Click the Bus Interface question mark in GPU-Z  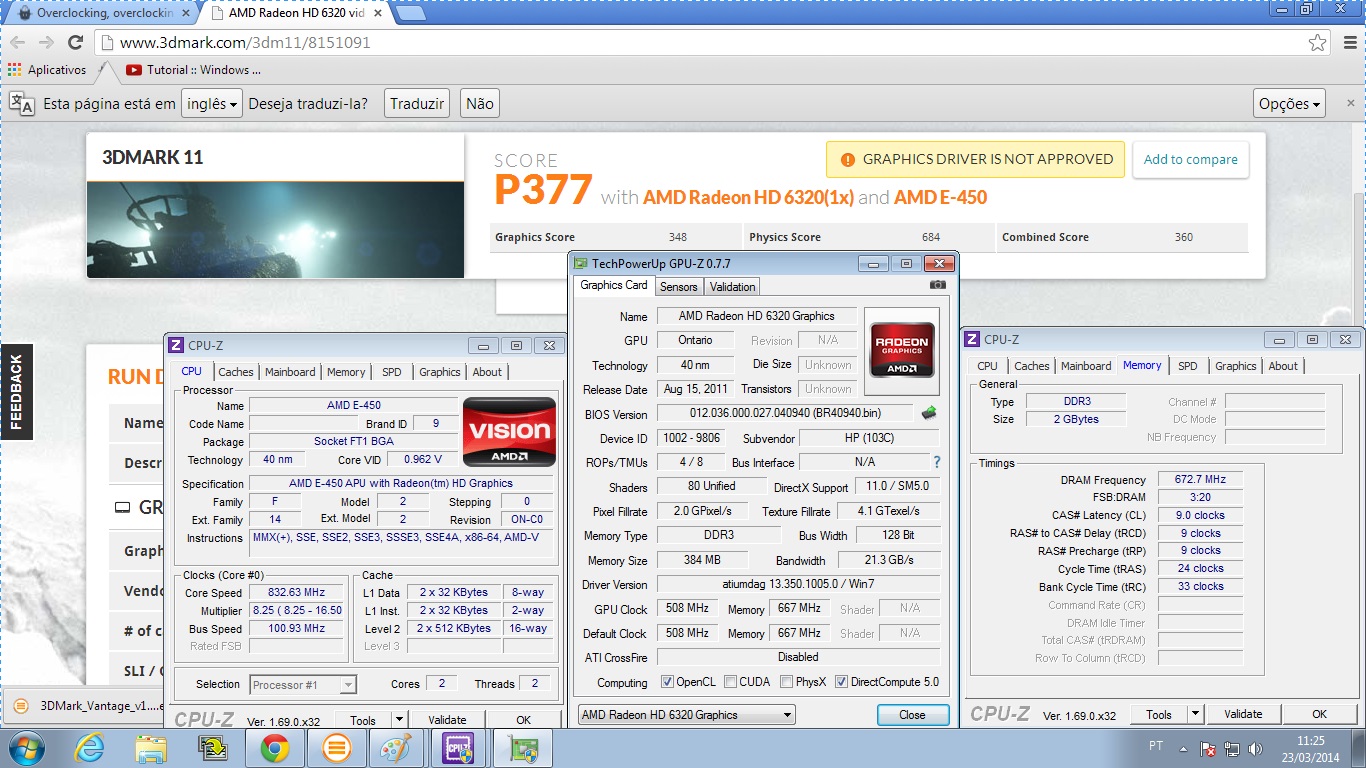(937, 462)
